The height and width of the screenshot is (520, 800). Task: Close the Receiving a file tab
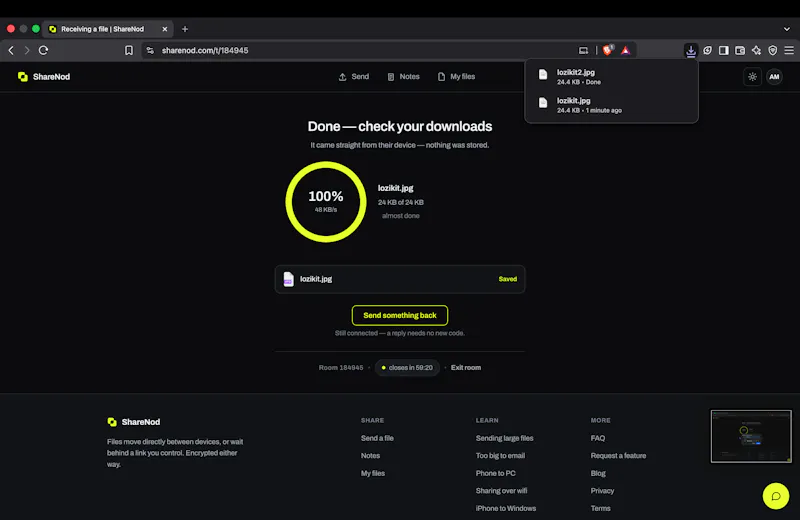(x=164, y=29)
